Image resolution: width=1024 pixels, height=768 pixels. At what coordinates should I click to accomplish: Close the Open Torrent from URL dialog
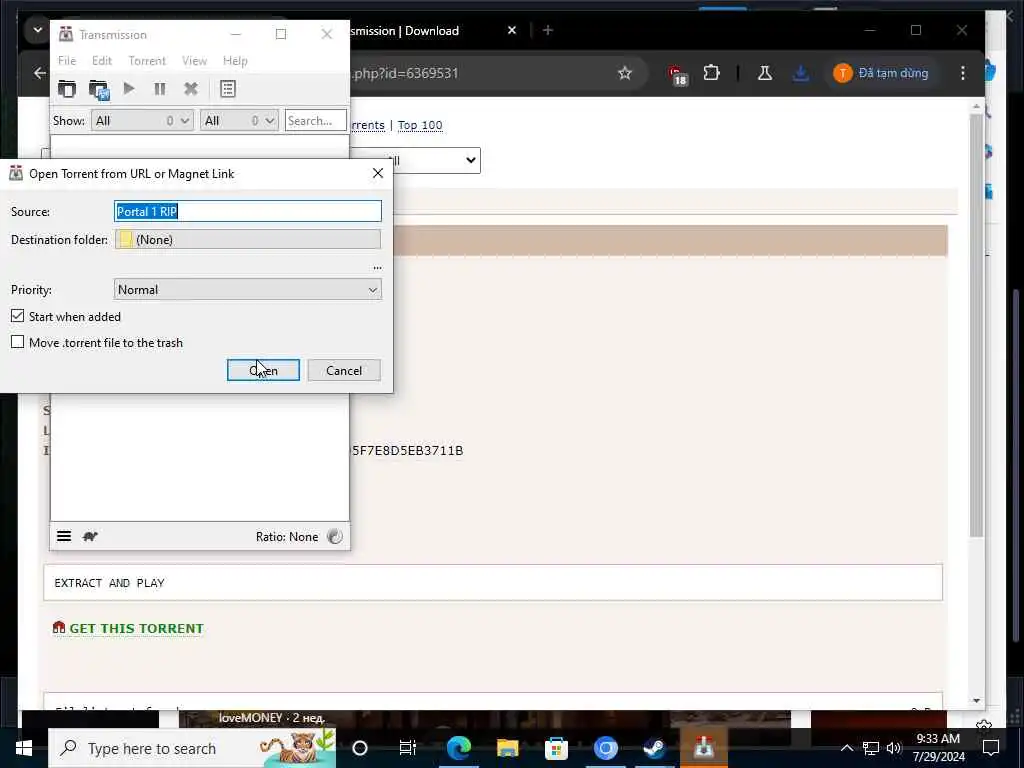tap(377, 173)
